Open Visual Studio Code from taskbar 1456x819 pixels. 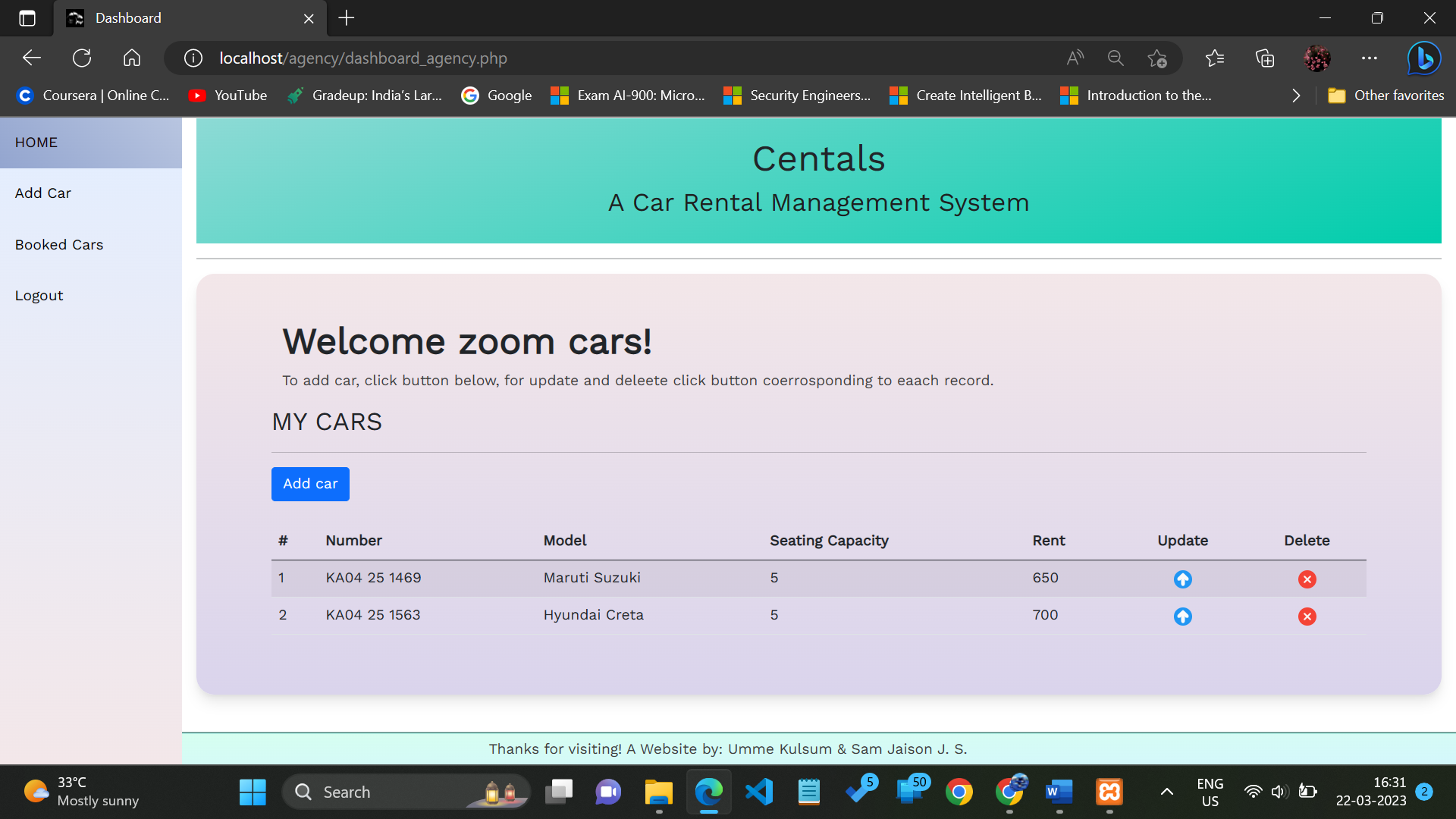click(x=758, y=792)
